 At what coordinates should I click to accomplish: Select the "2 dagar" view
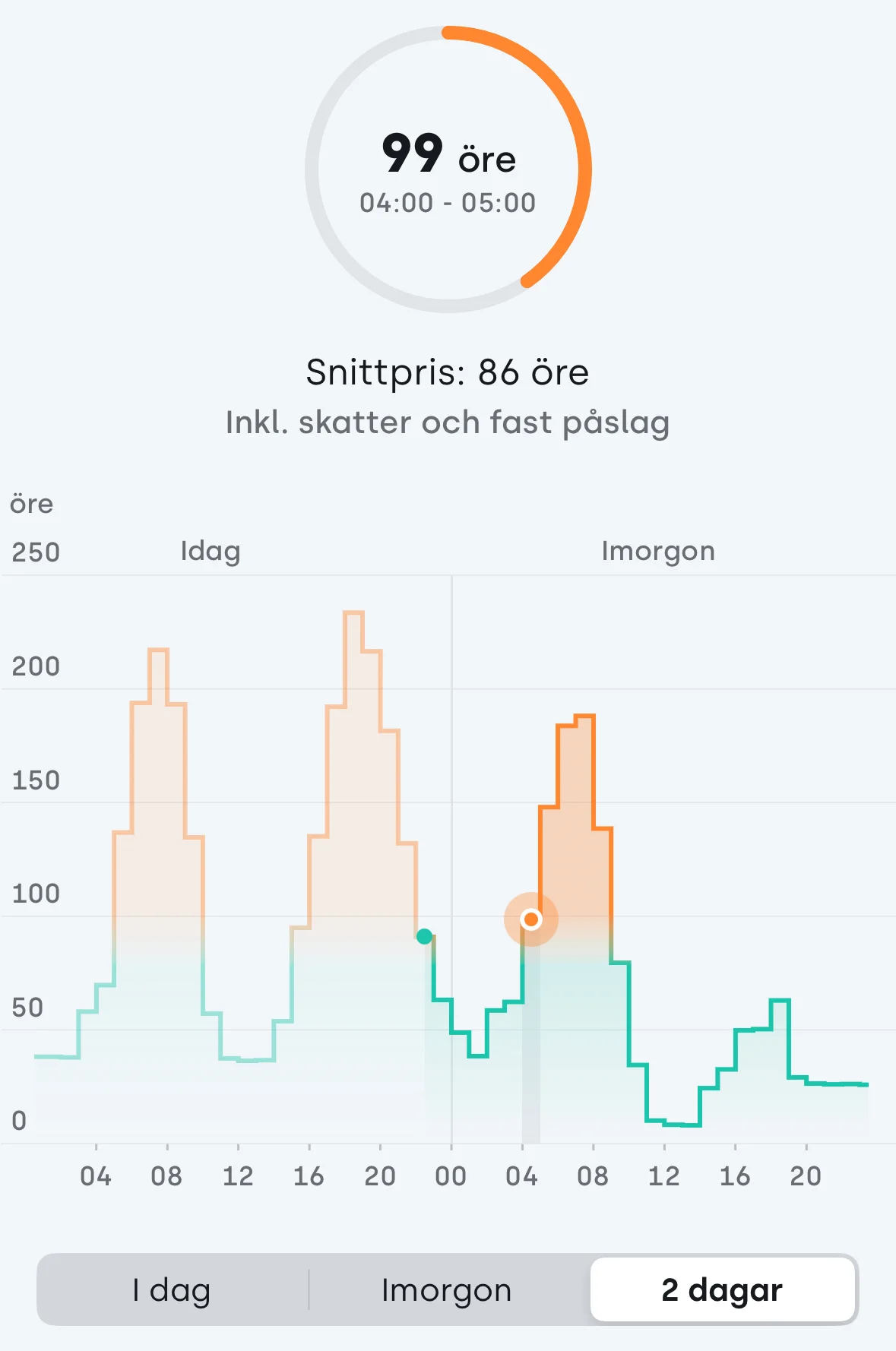722,1290
